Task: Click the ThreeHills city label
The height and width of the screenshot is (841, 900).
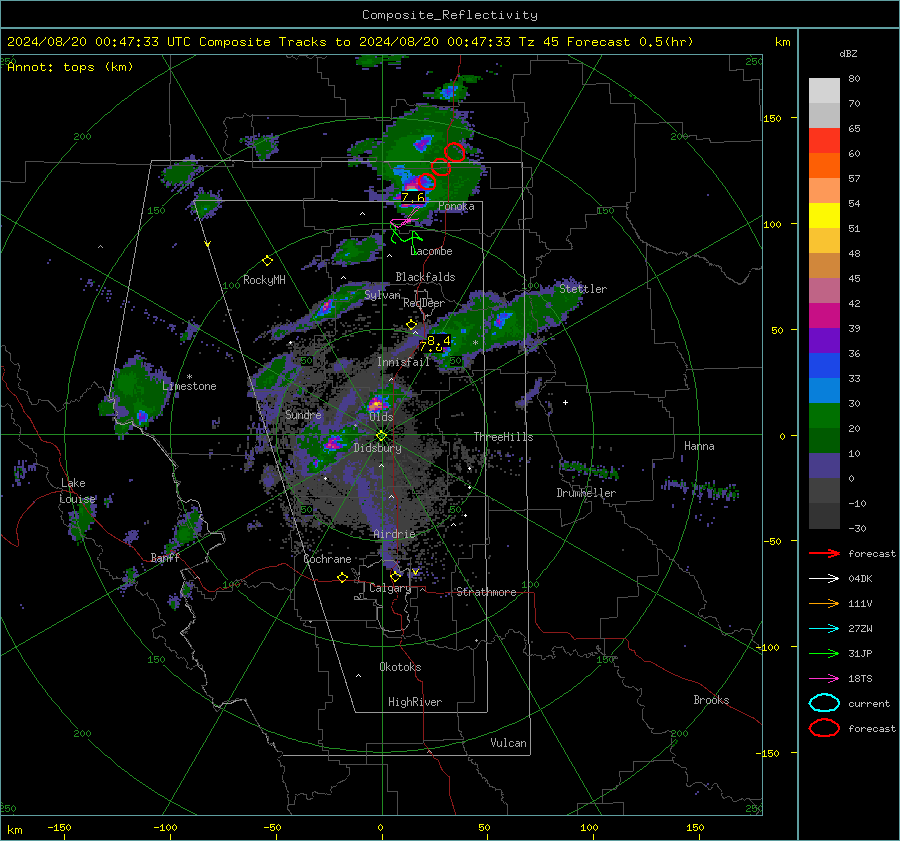Action: [503, 437]
